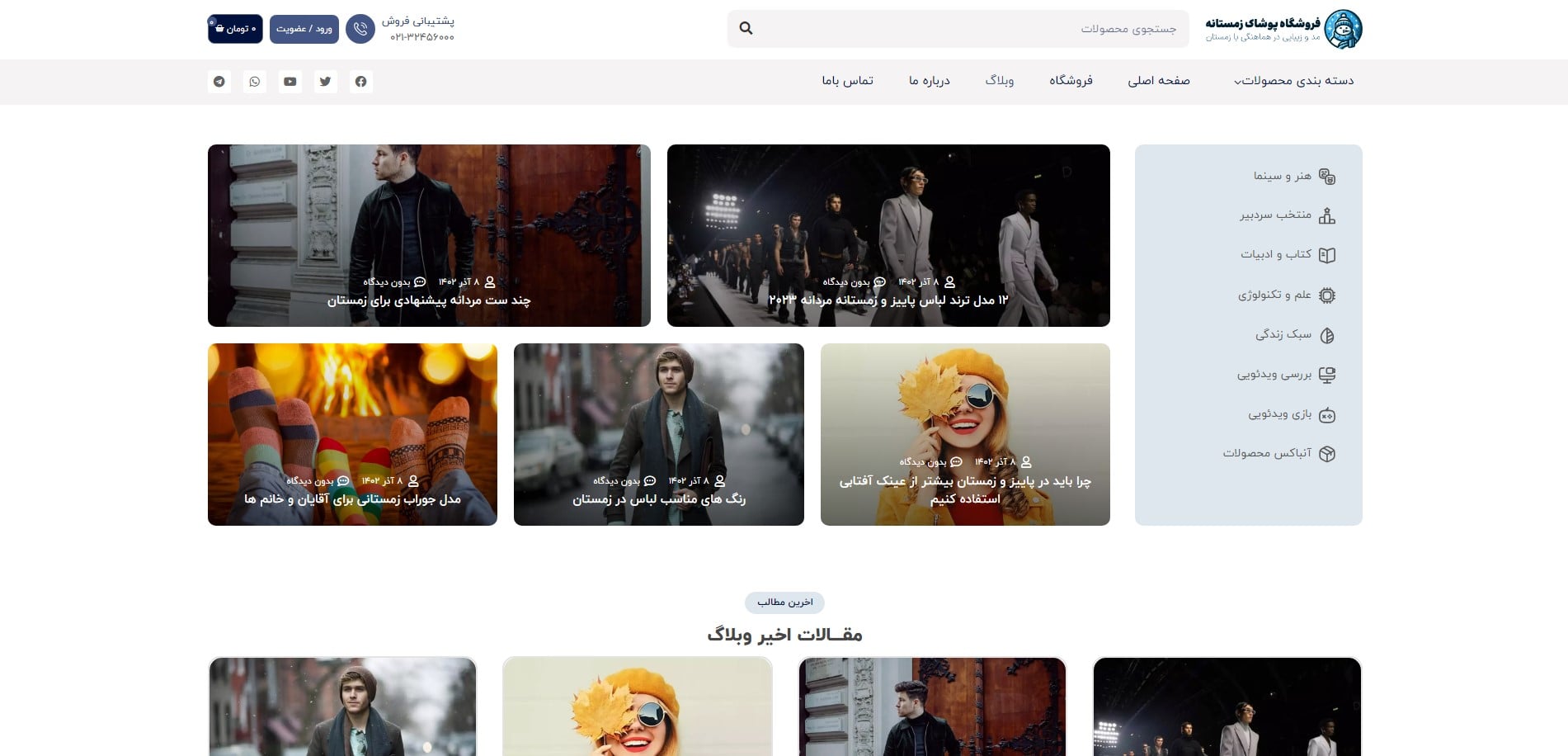Open the YouTube channel icon
The height and width of the screenshot is (756, 1568).
(x=290, y=82)
